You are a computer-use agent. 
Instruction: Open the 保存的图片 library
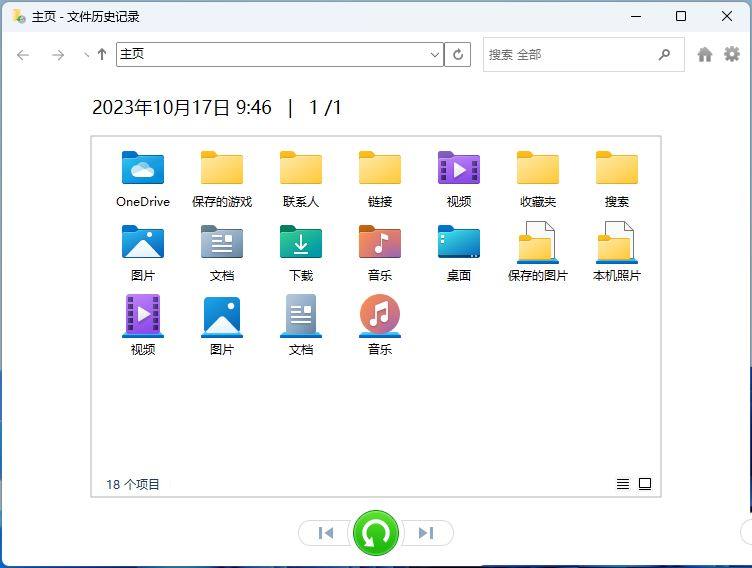(x=538, y=253)
